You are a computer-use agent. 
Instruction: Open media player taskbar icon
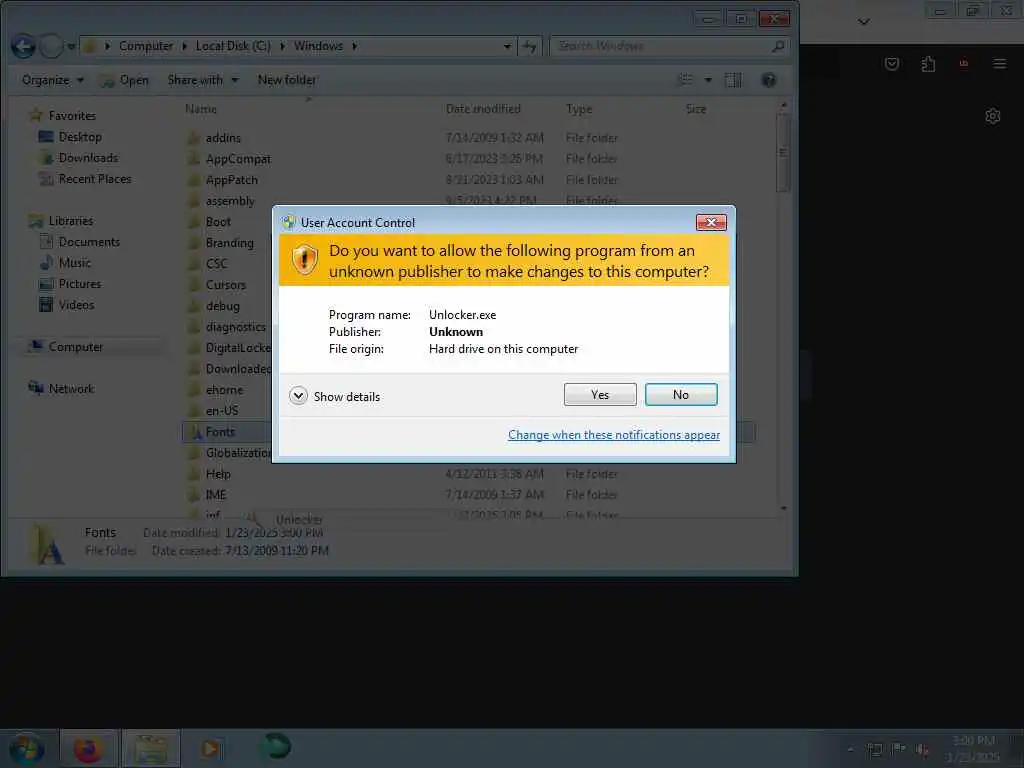(x=211, y=749)
